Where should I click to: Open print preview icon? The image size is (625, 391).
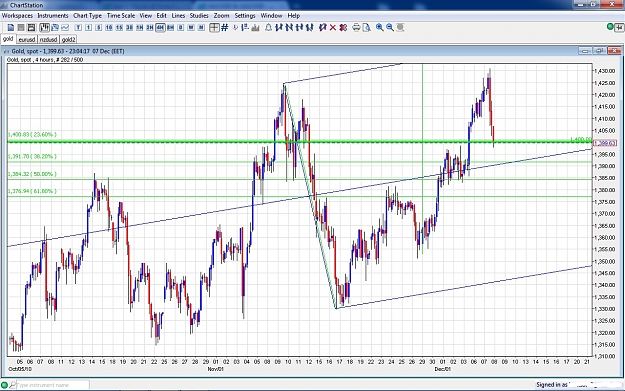coord(367,28)
